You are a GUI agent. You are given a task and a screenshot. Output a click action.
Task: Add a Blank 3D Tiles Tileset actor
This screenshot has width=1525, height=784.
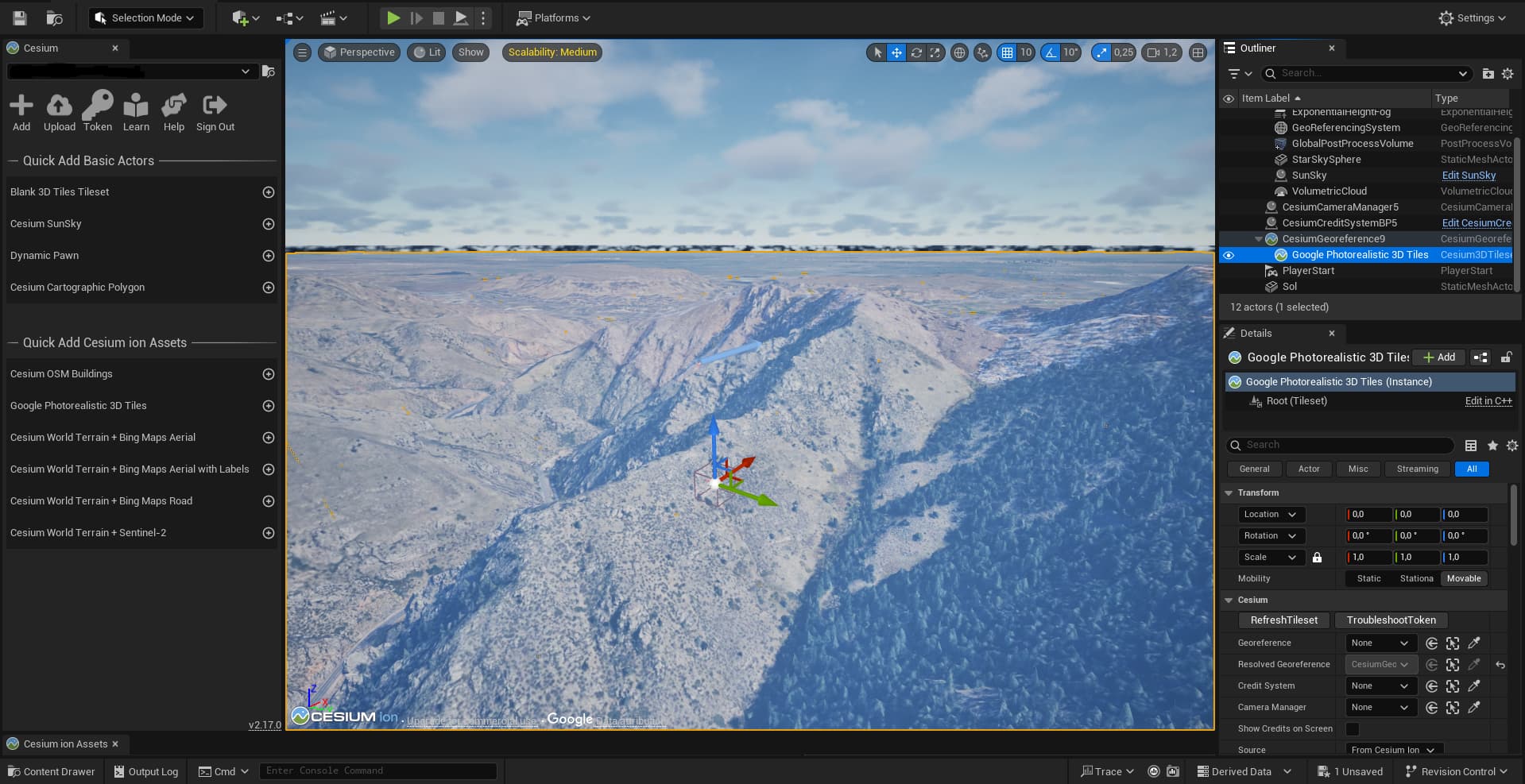(269, 192)
